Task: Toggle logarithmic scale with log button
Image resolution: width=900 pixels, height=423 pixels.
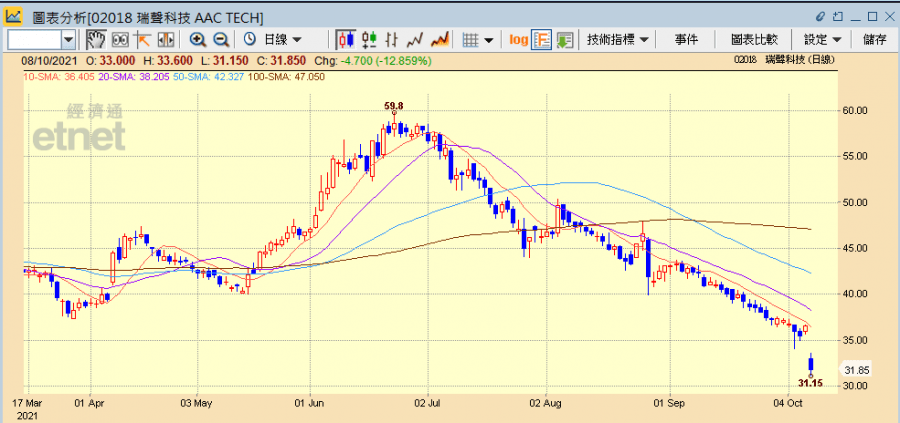Action: pyautogui.click(x=518, y=39)
